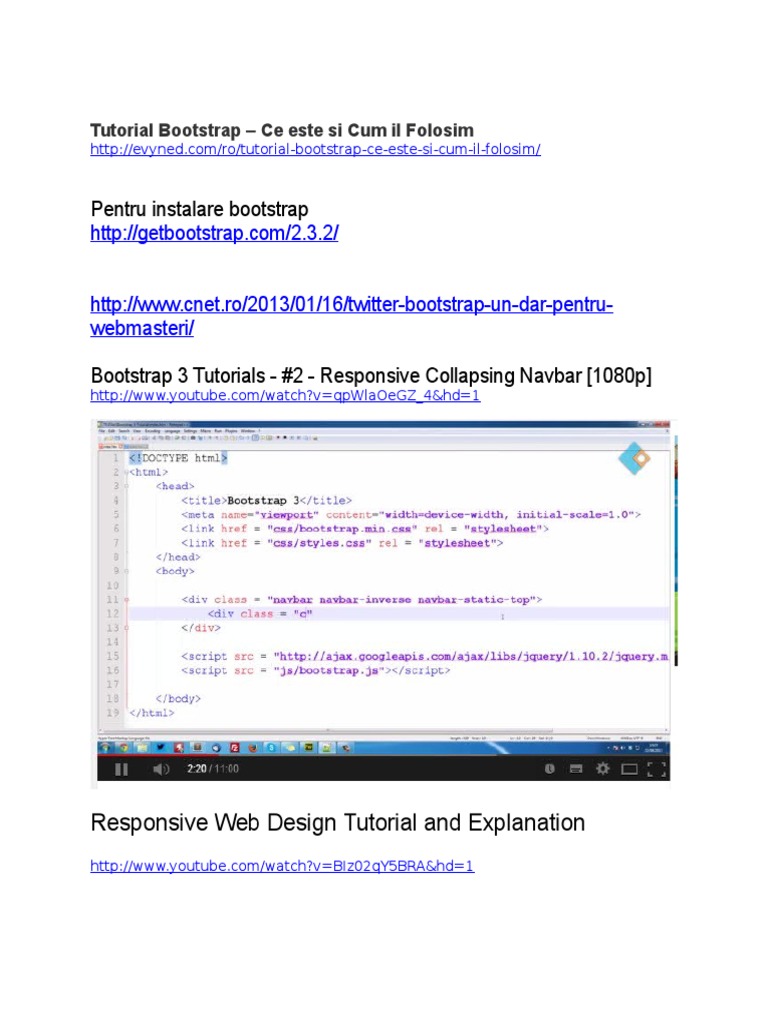Open the YouTube link with BIz02qY5BRA
Viewport: 768px width, 1024px height.
(x=282, y=865)
